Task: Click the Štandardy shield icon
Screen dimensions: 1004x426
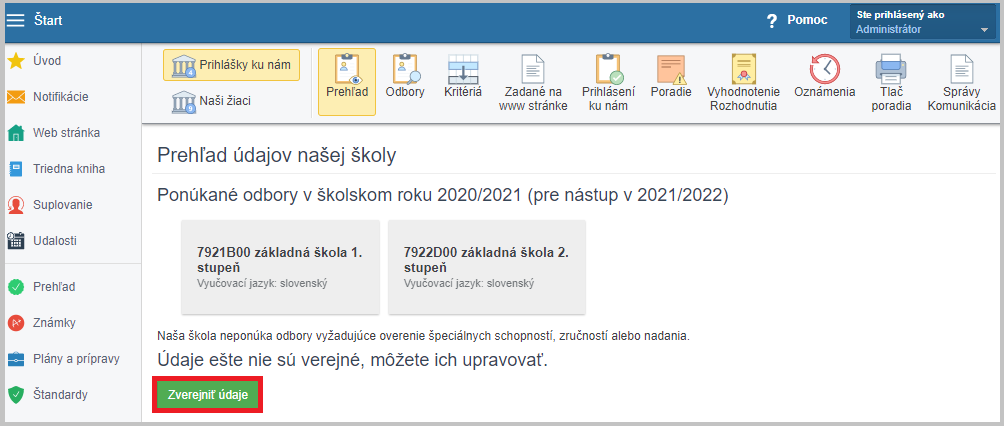Action: pyautogui.click(x=15, y=395)
